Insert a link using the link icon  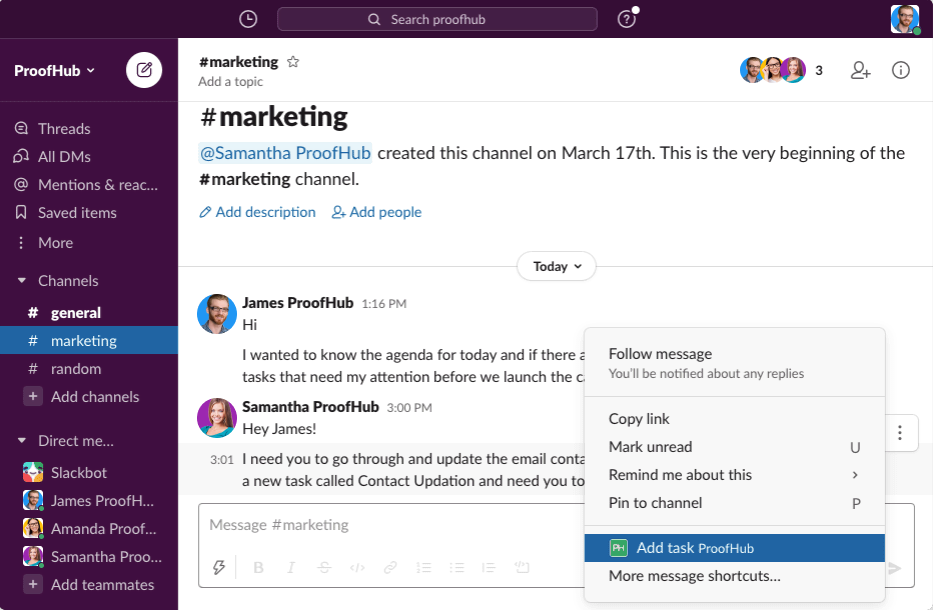click(390, 567)
